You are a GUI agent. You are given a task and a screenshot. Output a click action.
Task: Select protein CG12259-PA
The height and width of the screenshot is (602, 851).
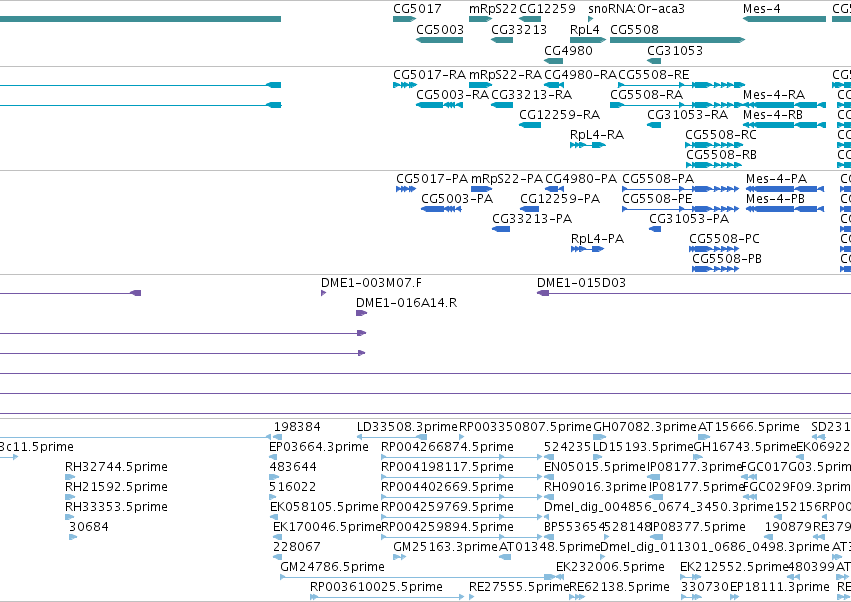(560, 199)
